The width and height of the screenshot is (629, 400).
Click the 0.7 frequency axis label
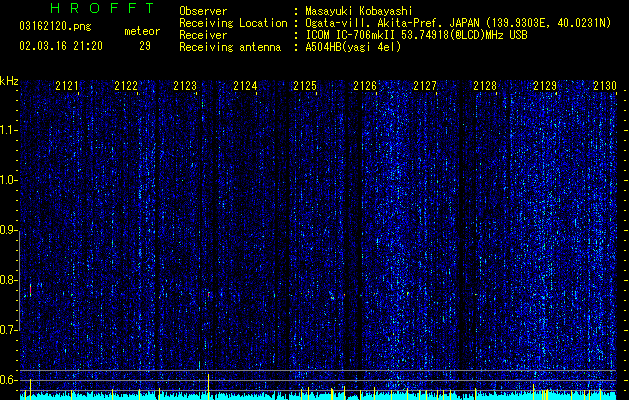(x=8, y=330)
